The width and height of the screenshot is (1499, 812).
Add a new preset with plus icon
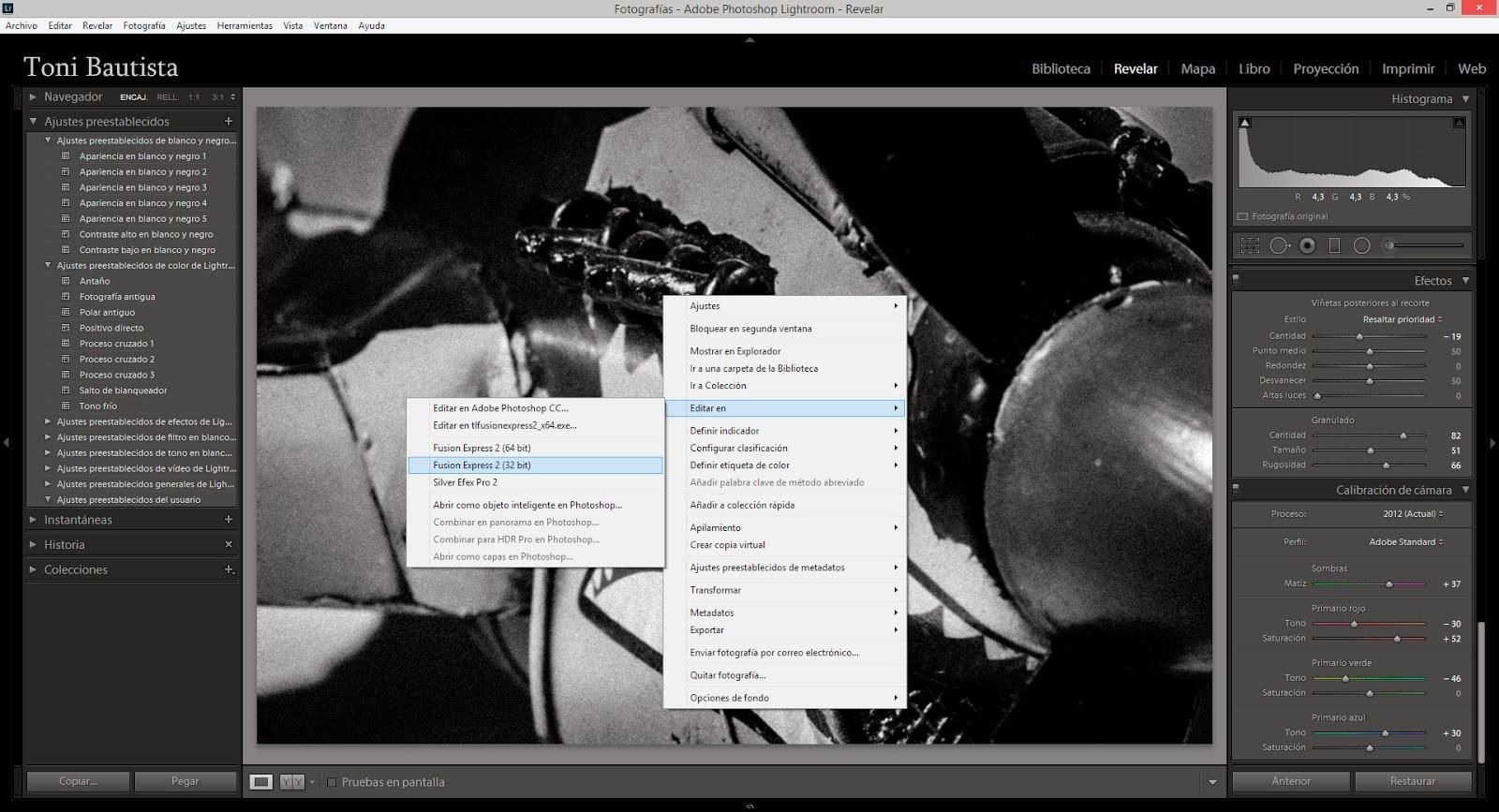click(x=228, y=121)
